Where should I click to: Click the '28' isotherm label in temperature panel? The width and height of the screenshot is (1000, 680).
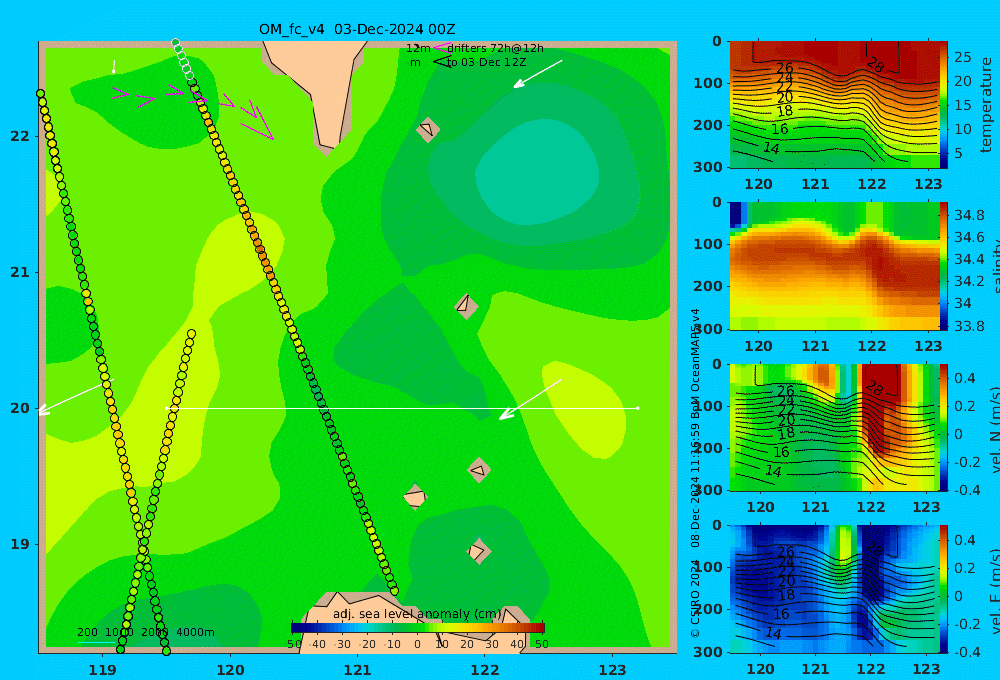[876, 64]
